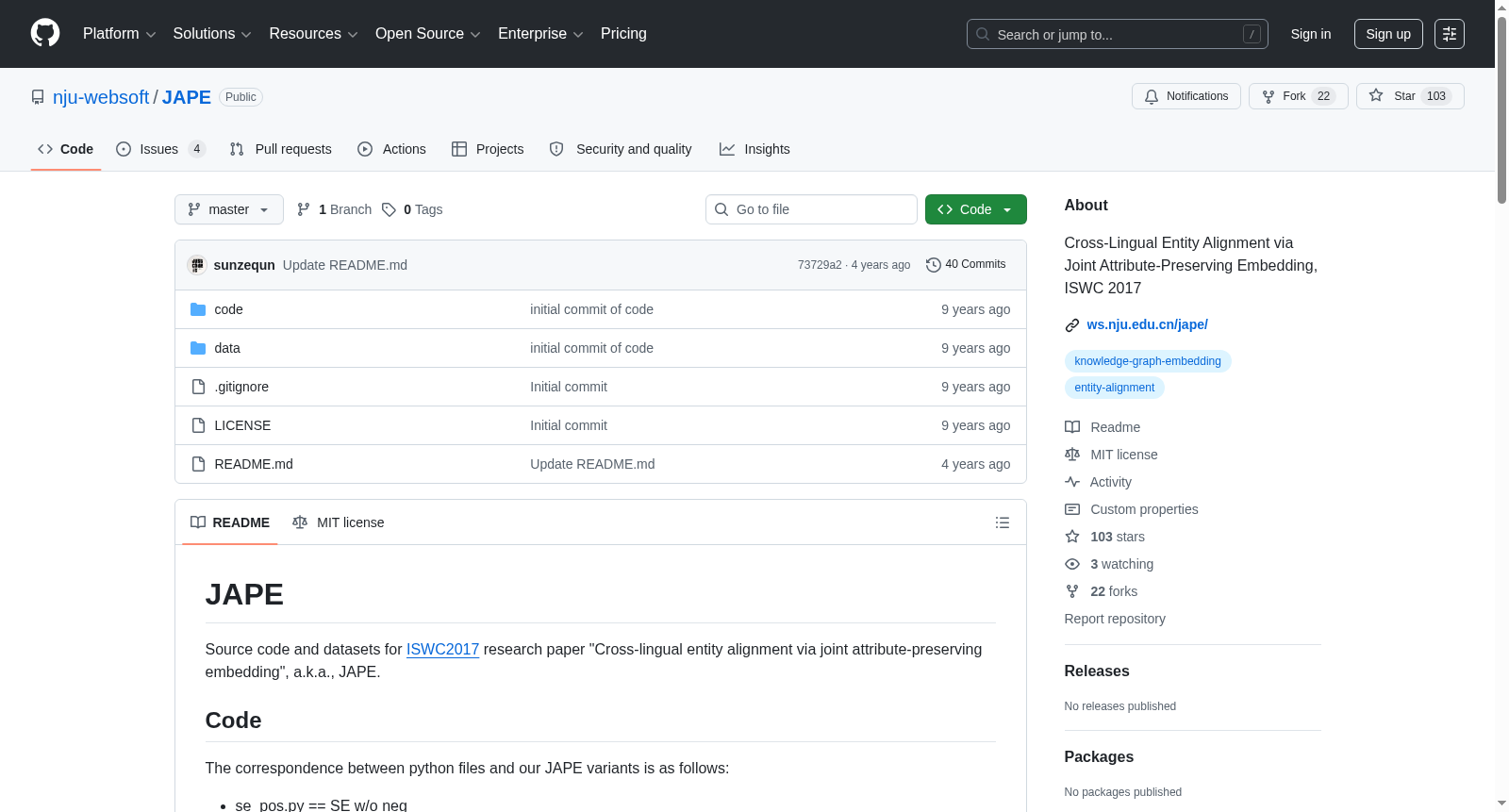1509x812 pixels.
Task: Click the book icon beside Readme in About
Action: tap(1072, 427)
